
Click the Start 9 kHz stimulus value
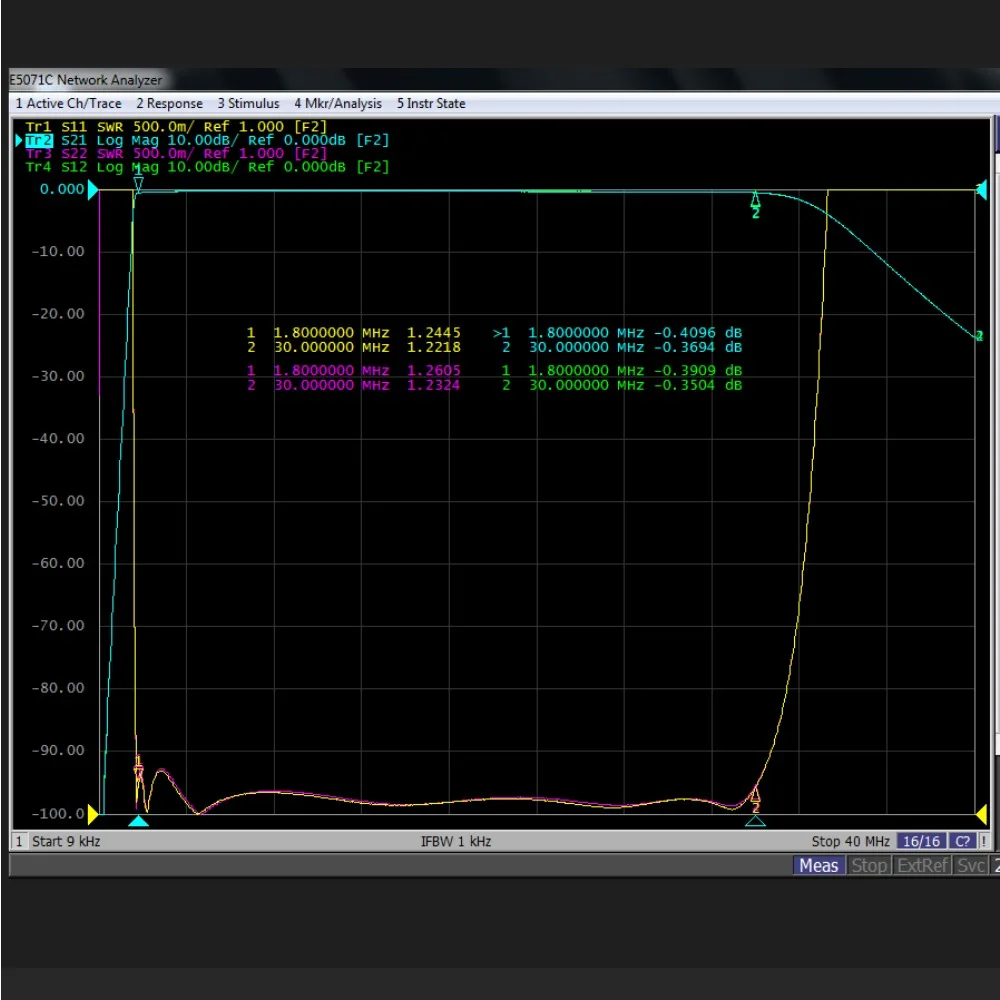click(66, 841)
